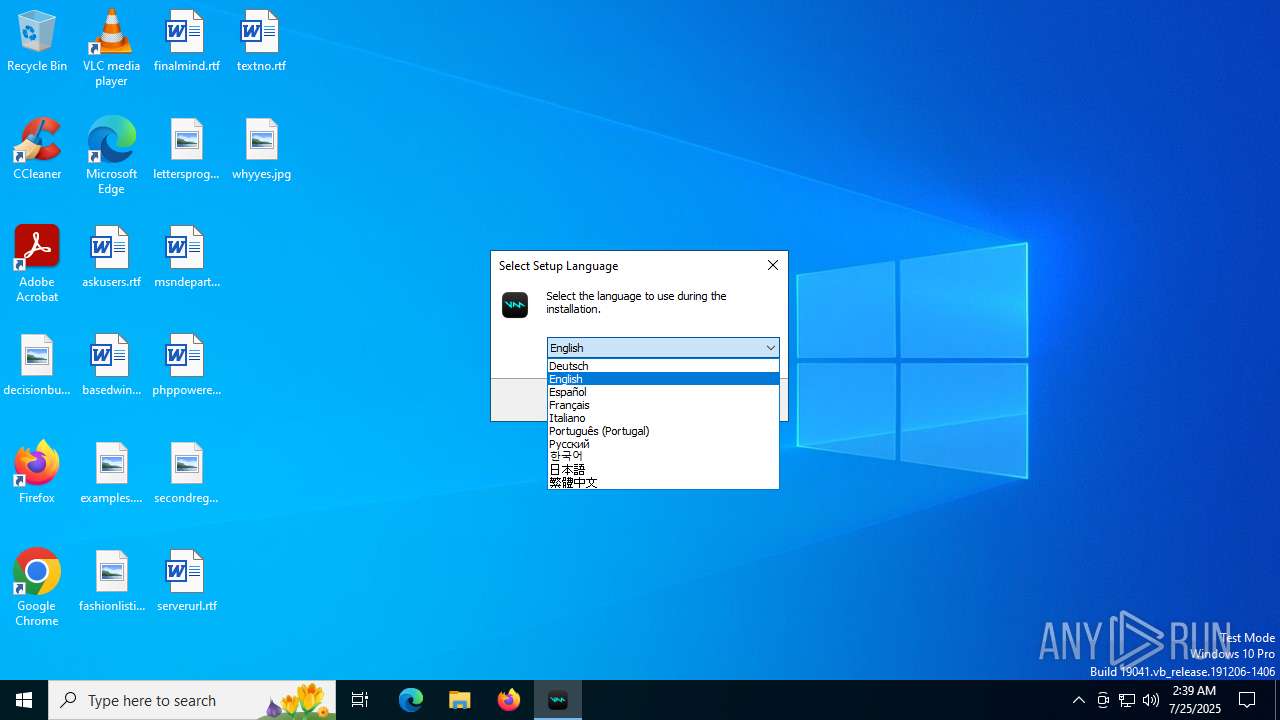Open Microsoft Edge from the taskbar
This screenshot has height=720, width=1280.
point(411,700)
